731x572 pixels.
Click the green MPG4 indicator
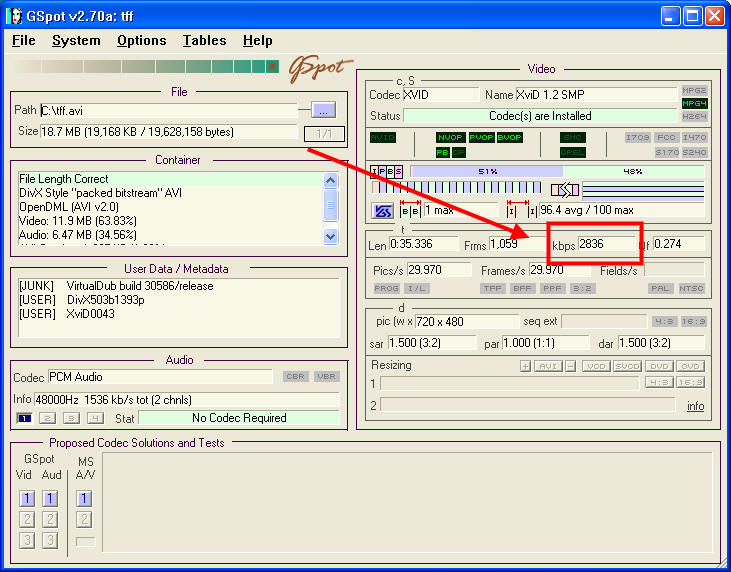point(694,103)
